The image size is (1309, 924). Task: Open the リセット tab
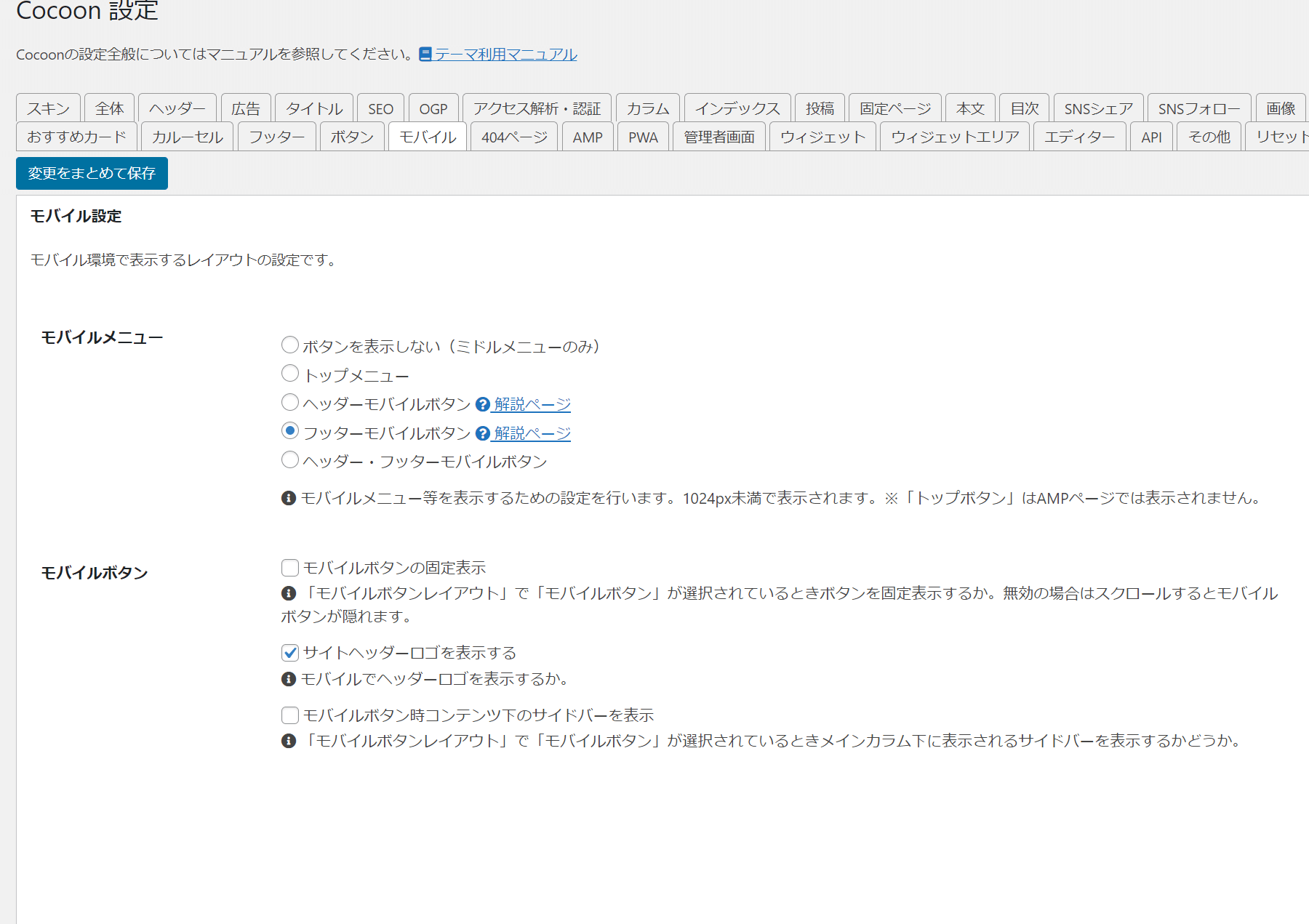pos(1278,137)
